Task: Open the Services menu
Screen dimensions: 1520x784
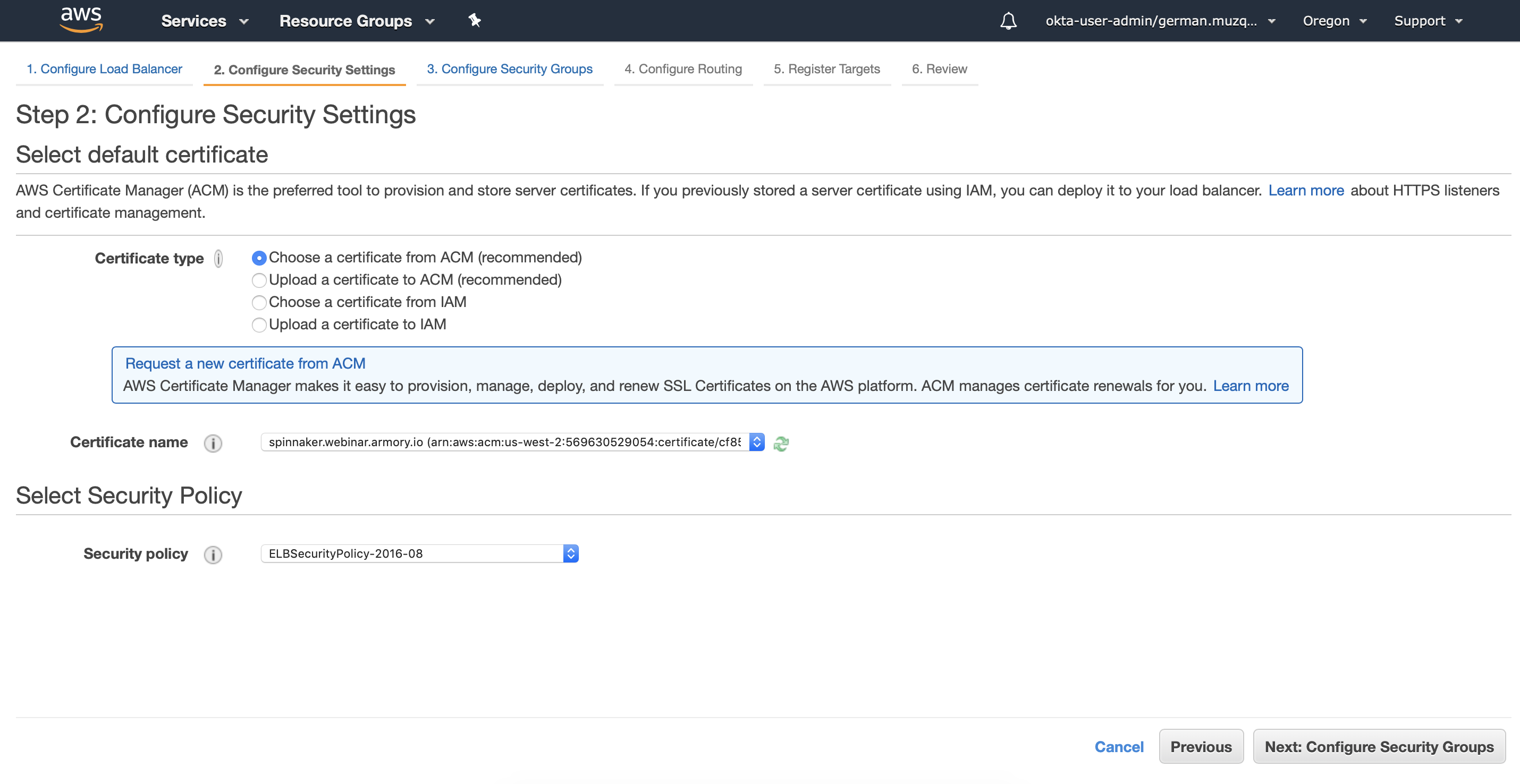Action: pyautogui.click(x=204, y=21)
